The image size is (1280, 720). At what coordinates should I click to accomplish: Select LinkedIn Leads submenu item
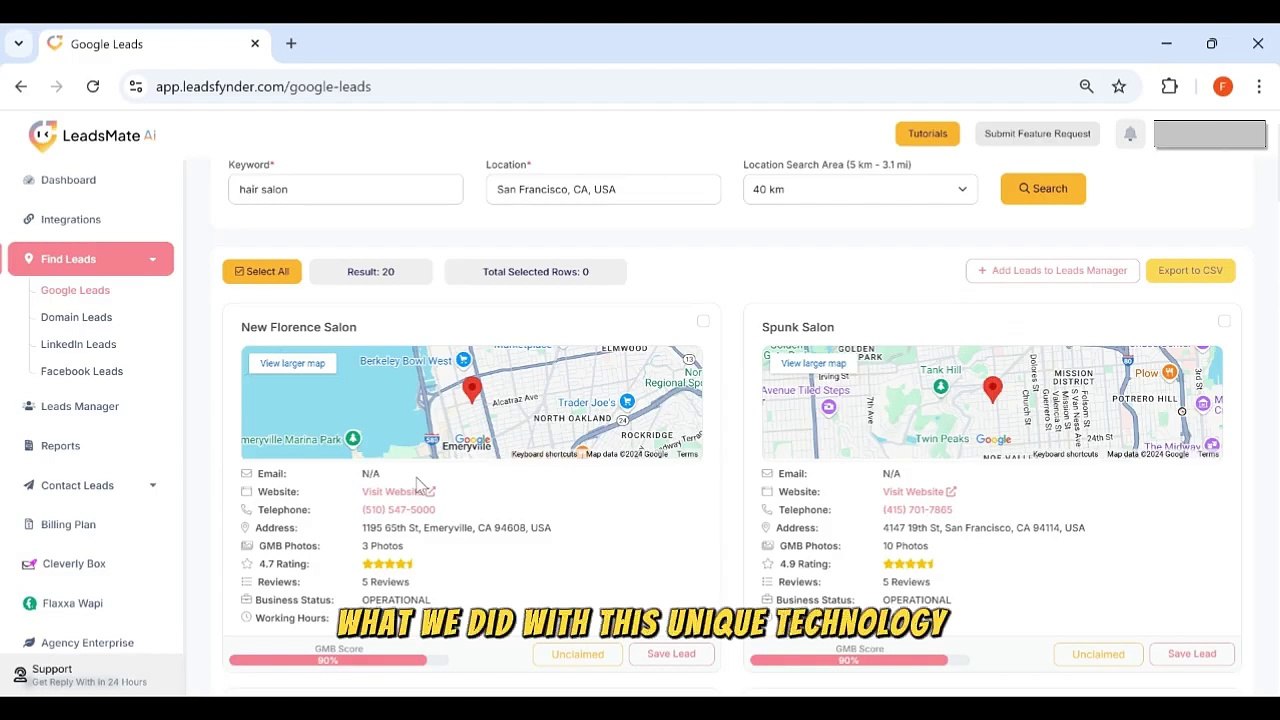pos(78,344)
